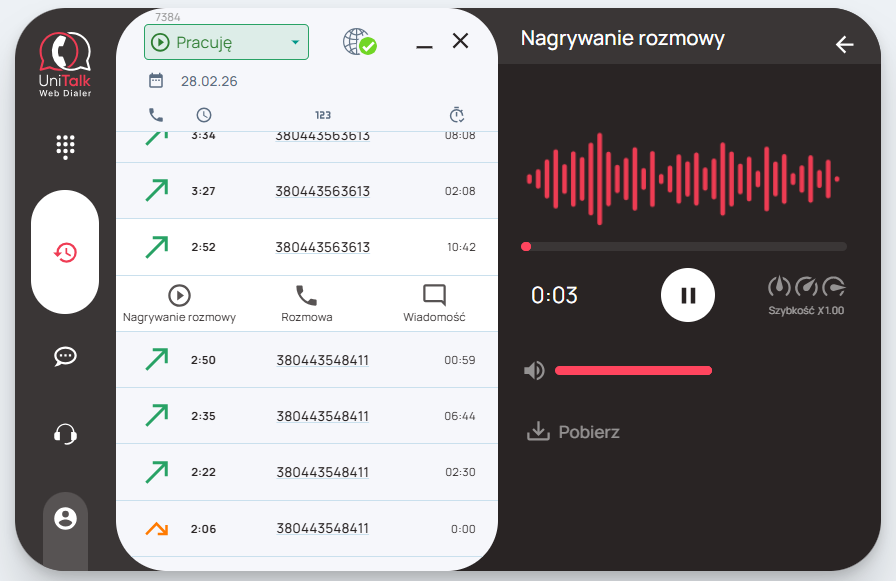Pause the call recording playback

click(687, 295)
